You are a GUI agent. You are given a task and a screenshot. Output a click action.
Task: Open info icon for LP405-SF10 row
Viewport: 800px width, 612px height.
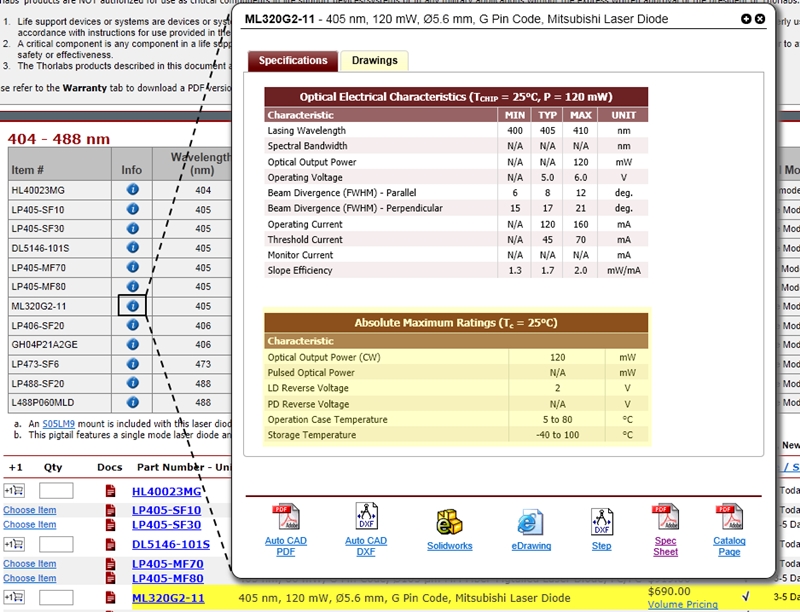coord(133,209)
